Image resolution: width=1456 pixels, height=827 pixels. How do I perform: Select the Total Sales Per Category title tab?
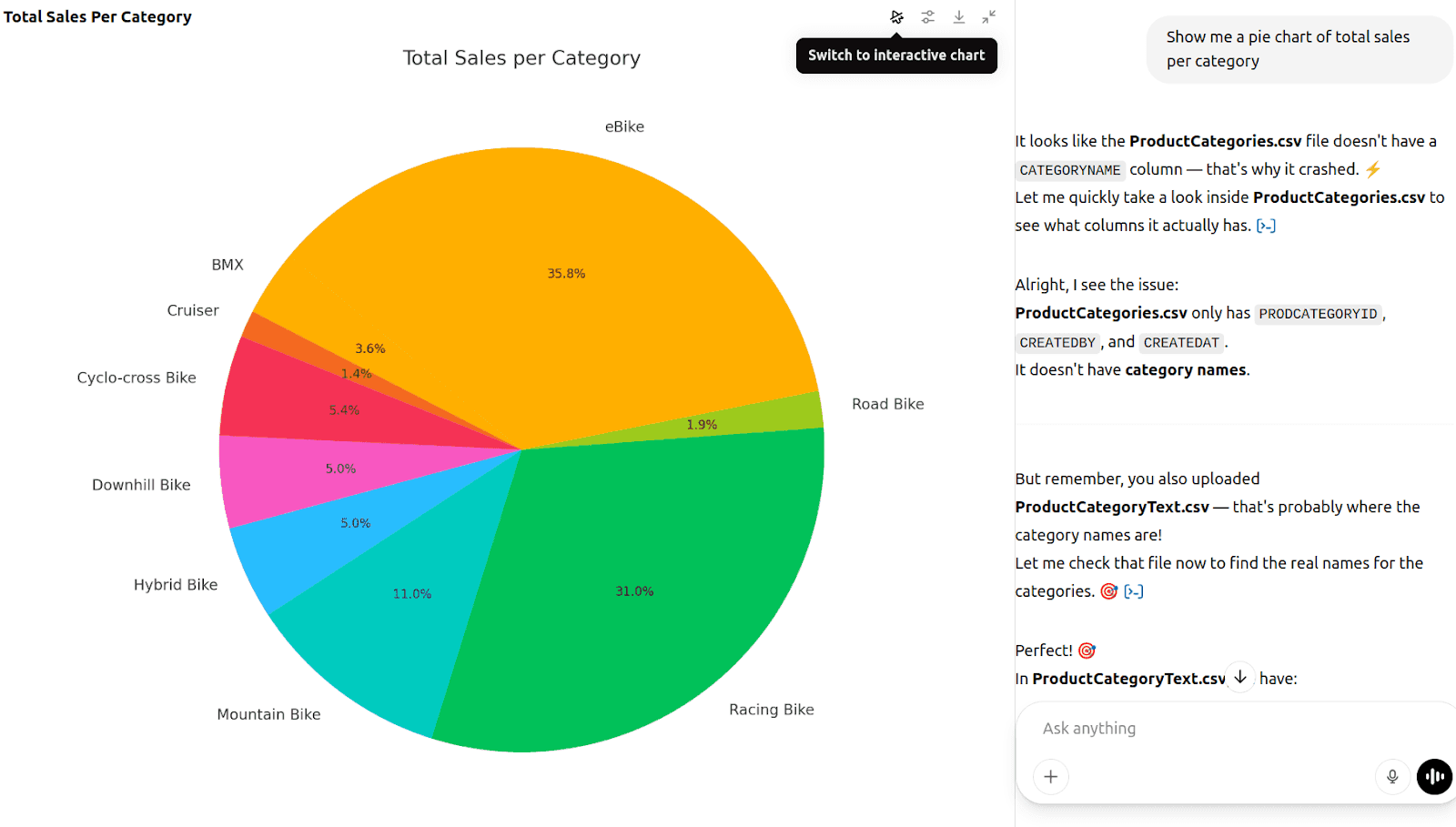97,15
